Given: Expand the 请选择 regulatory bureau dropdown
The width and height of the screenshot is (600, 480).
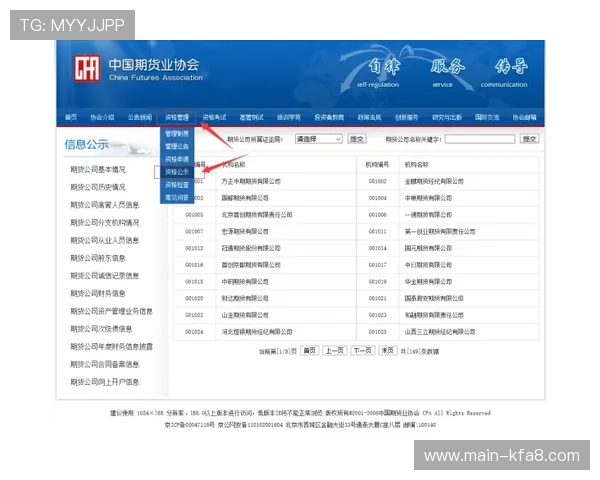Looking at the screenshot, I should [319, 139].
